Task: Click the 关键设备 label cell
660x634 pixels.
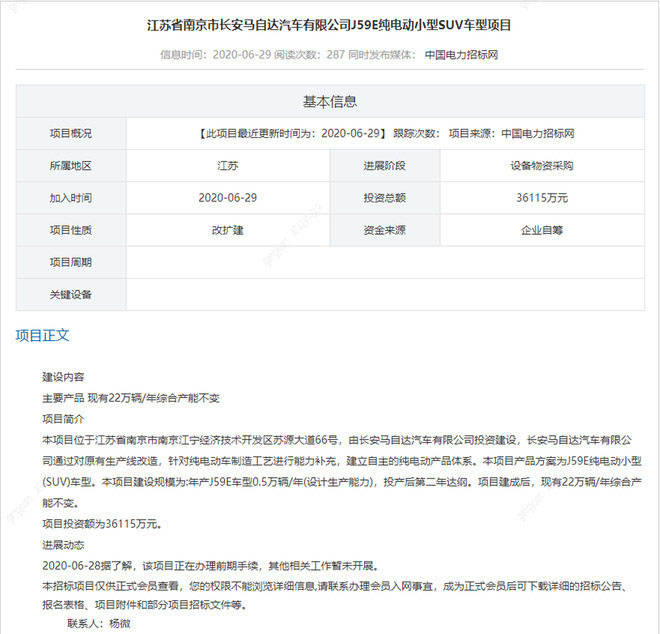Action: (71, 295)
